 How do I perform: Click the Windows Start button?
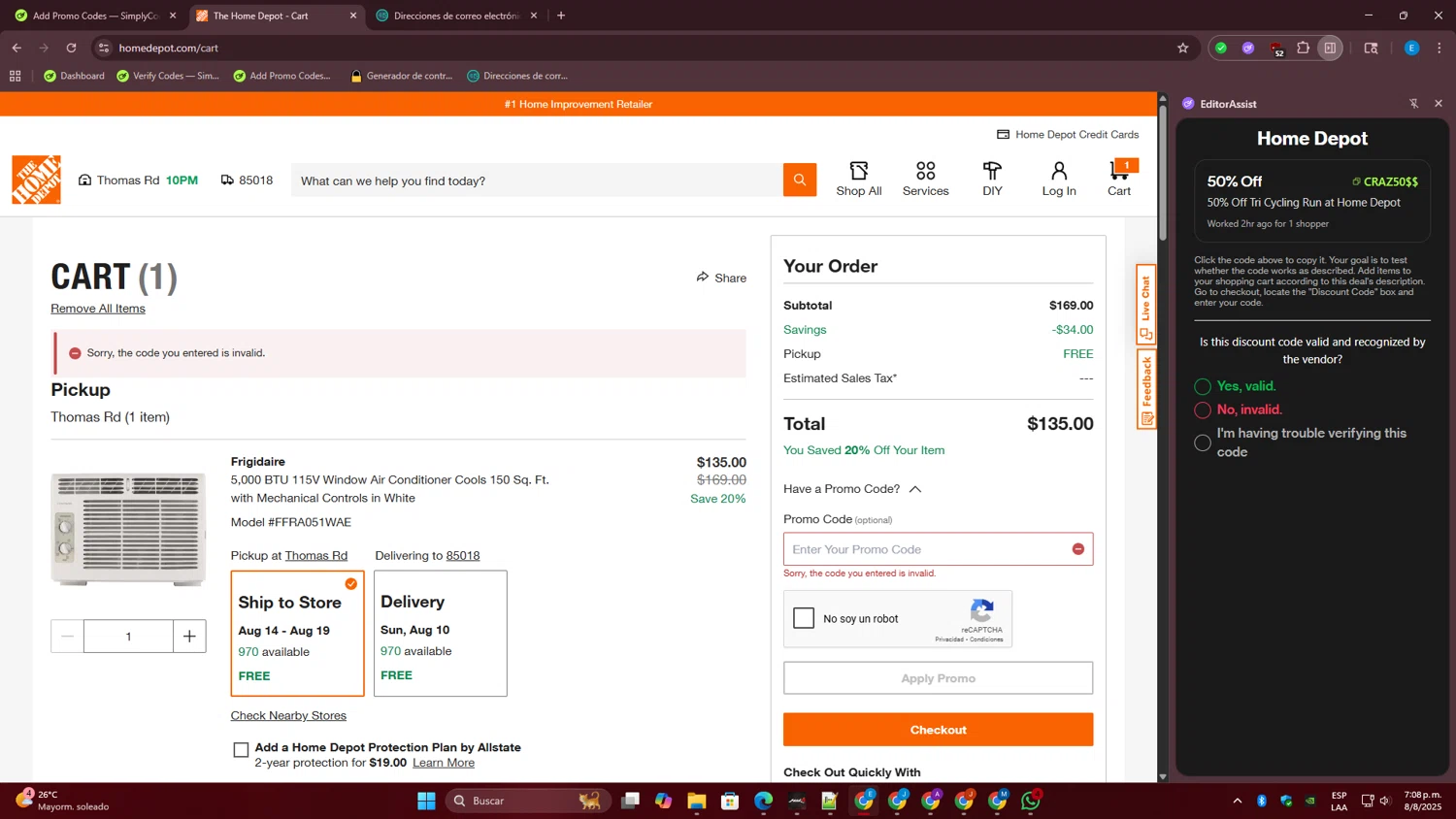pos(426,801)
